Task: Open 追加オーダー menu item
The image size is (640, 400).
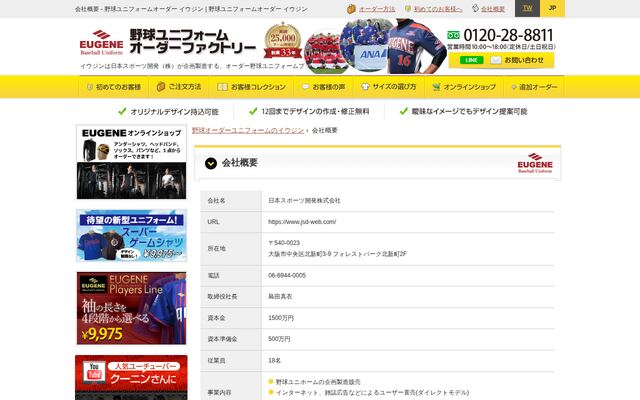Action: tap(534, 87)
